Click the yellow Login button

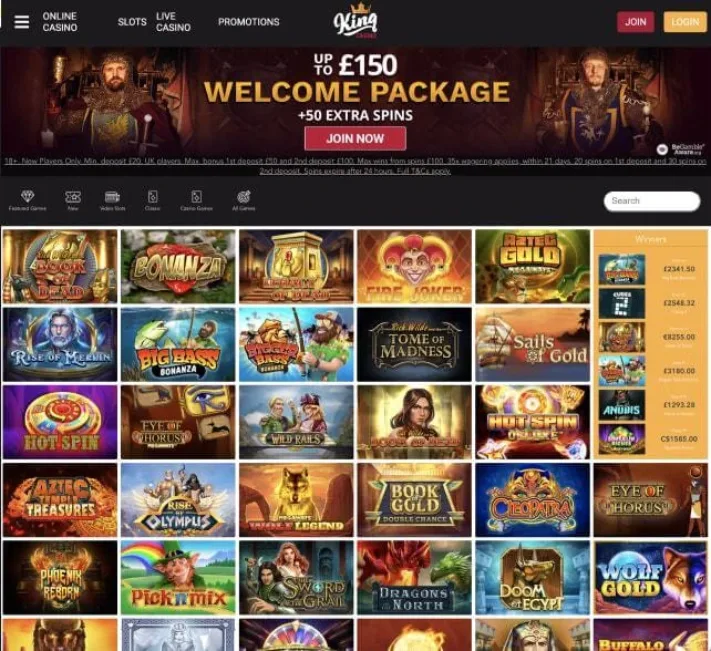coord(685,22)
